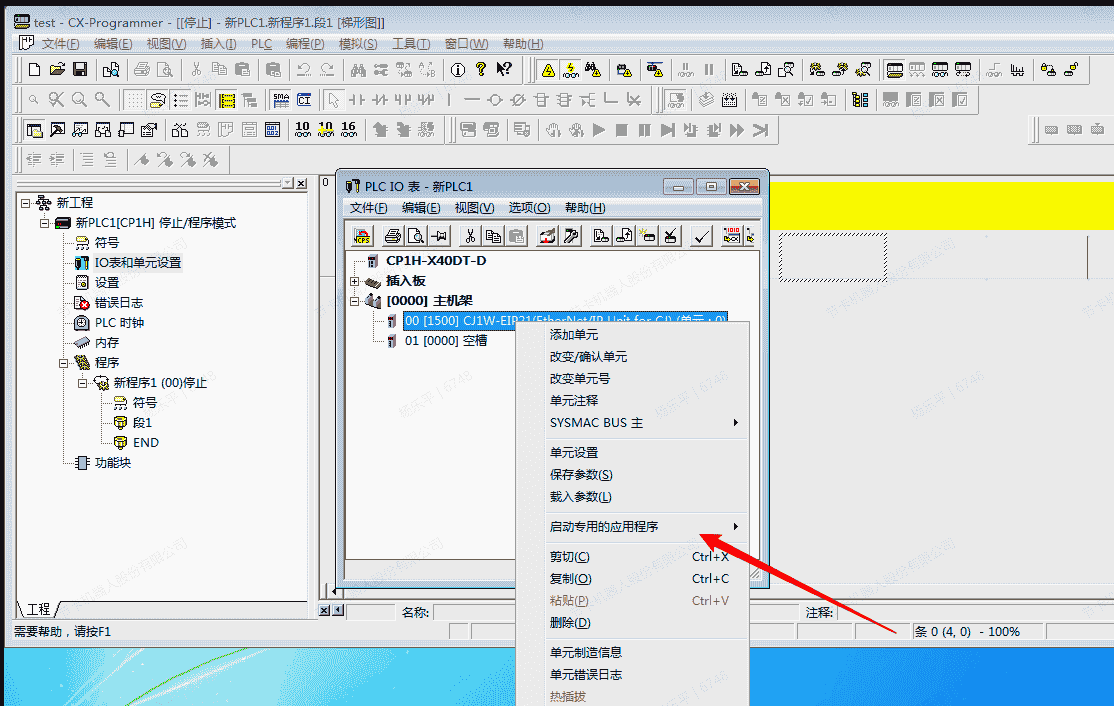The height and width of the screenshot is (706, 1114).
Task: Click the binoculars Find icon
Action: click(357, 69)
